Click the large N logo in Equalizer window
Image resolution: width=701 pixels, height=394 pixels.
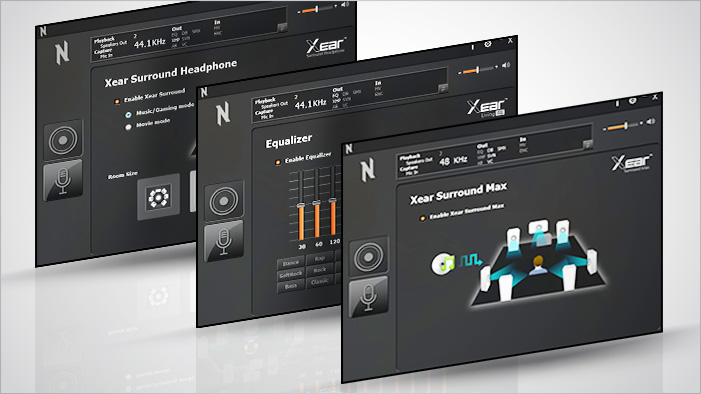[x=223, y=113]
